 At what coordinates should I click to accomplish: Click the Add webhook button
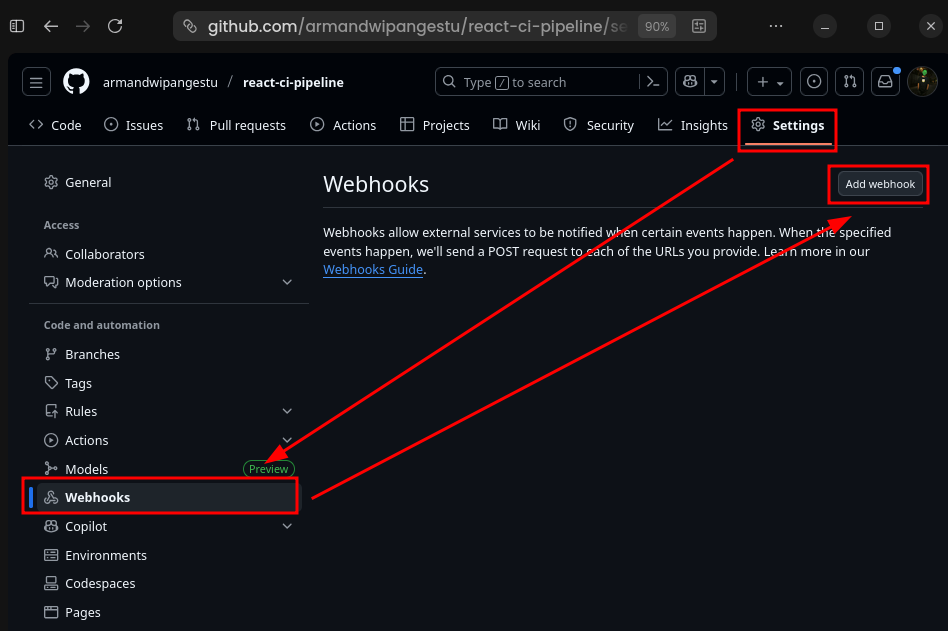[878, 184]
